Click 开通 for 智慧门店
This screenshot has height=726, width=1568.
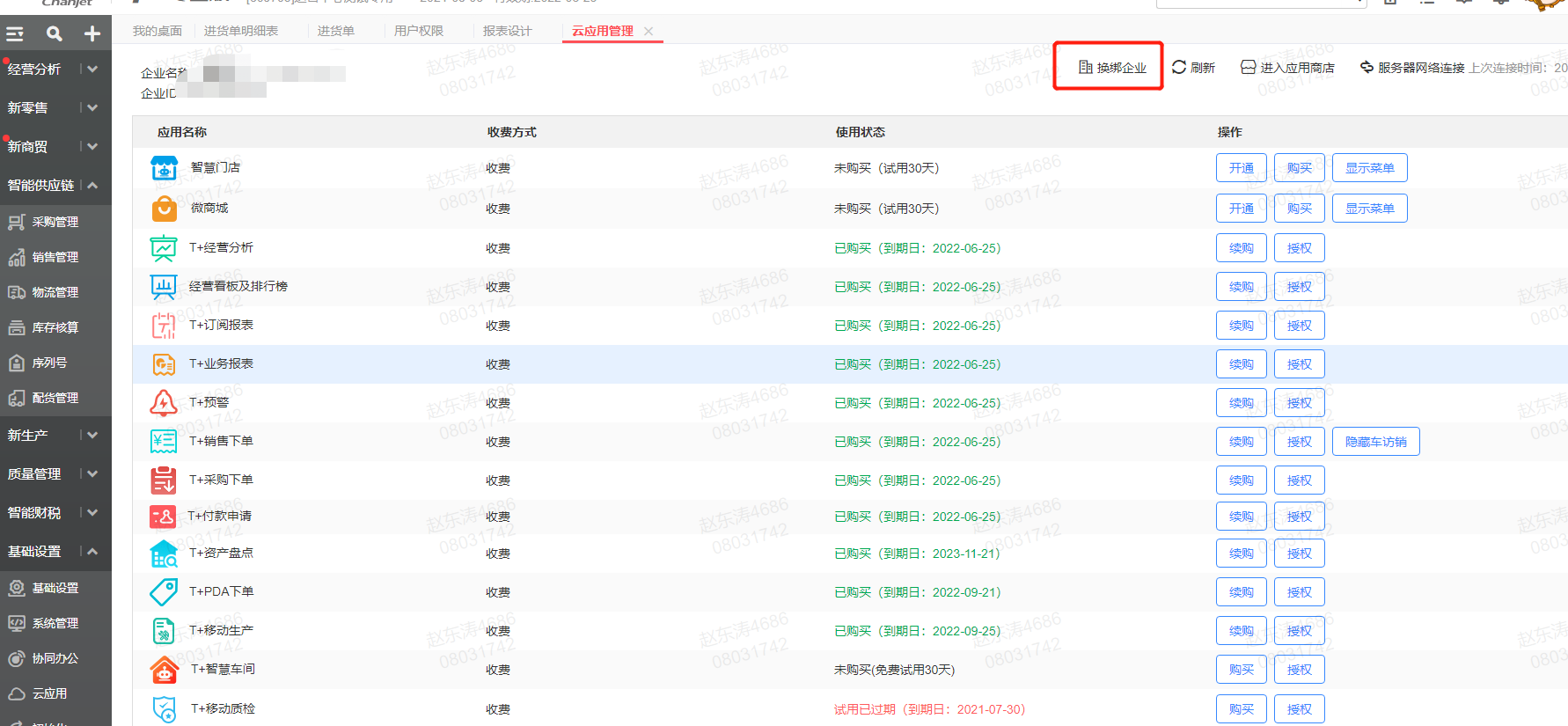[1242, 168]
